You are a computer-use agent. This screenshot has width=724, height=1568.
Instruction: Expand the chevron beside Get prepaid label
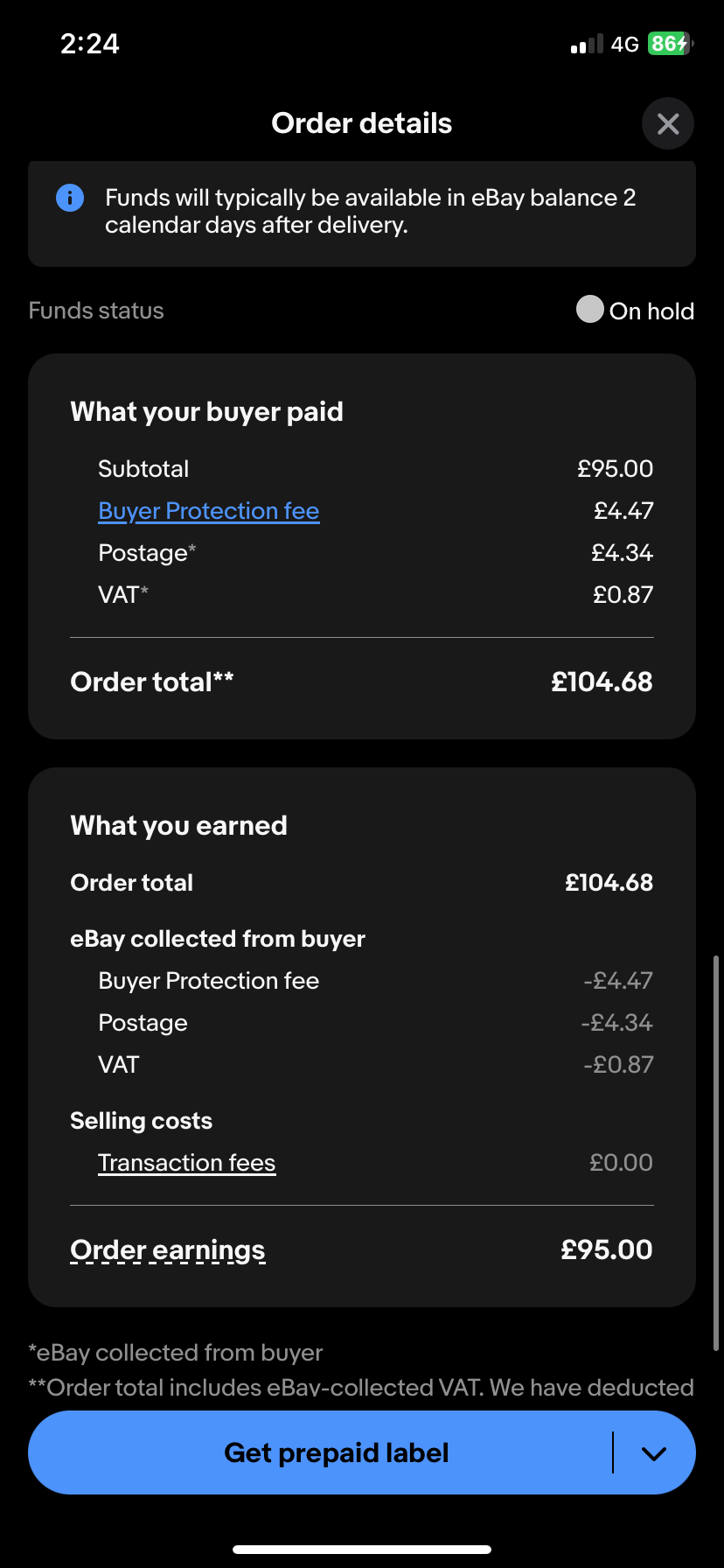[x=654, y=1453]
